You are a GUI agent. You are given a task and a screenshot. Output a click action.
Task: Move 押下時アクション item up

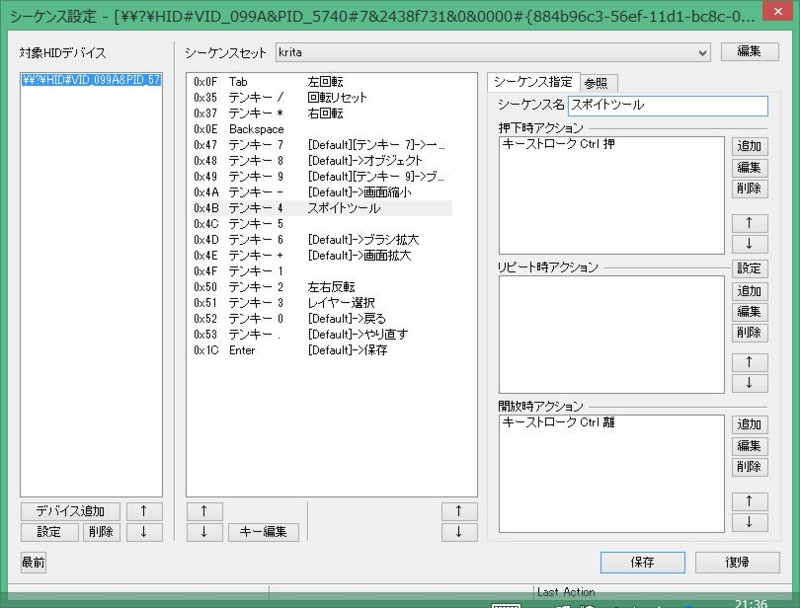click(749, 223)
